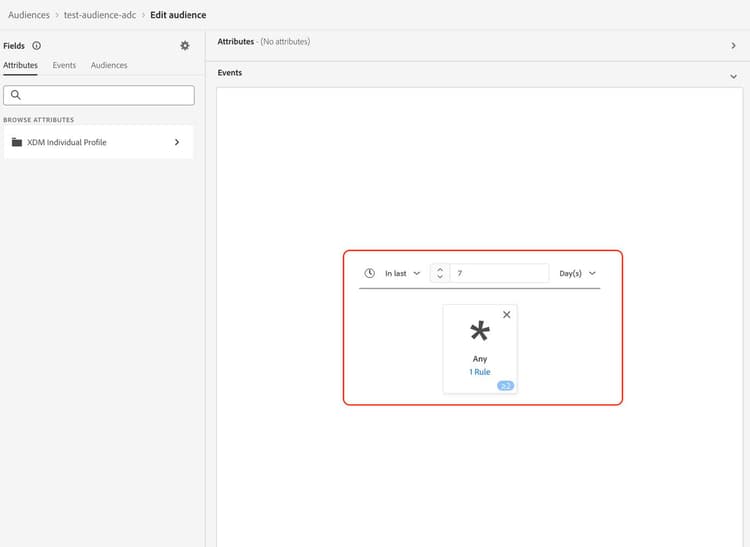Open the In last dropdown
750x547 pixels.
point(402,273)
